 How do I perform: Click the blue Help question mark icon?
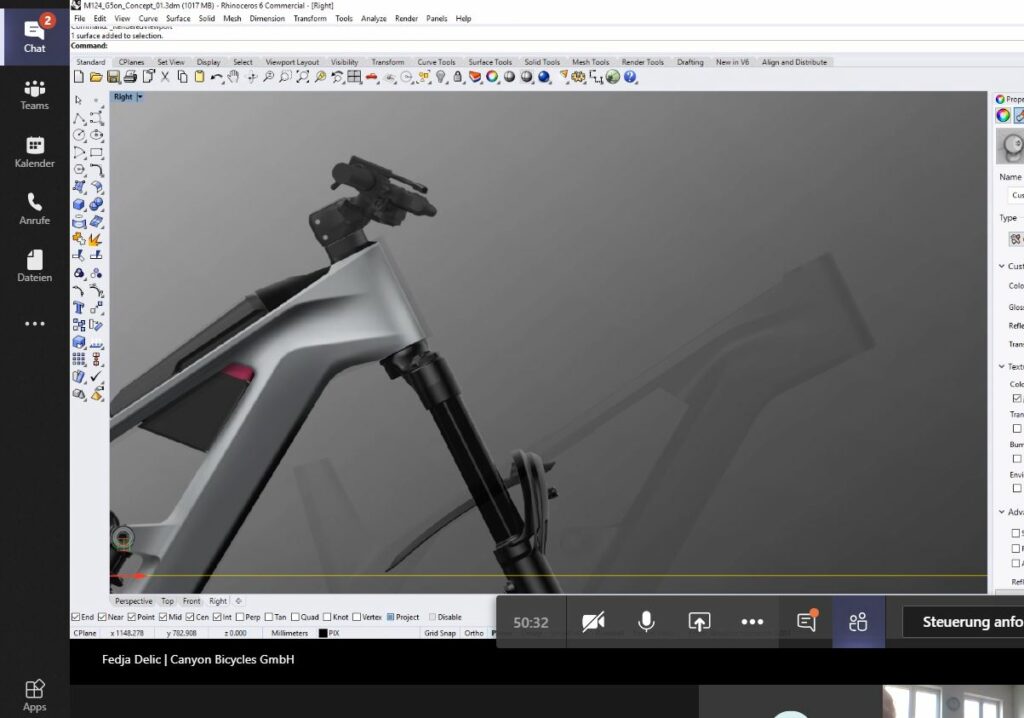tap(630, 77)
